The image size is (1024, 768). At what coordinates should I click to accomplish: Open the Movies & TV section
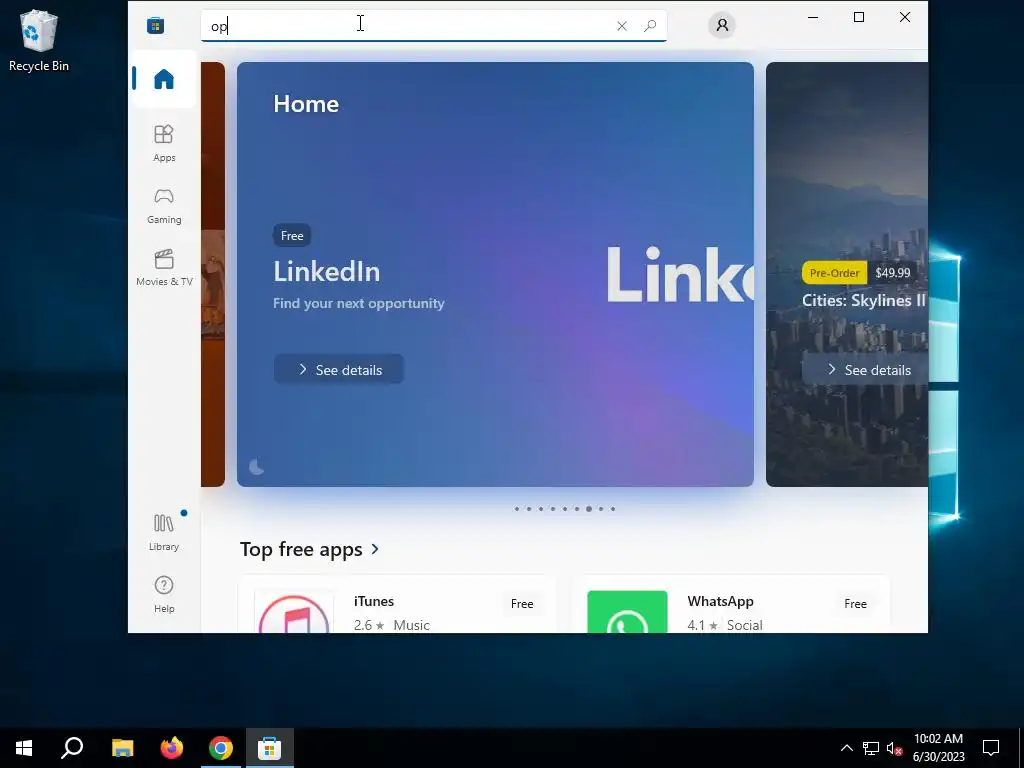(164, 267)
